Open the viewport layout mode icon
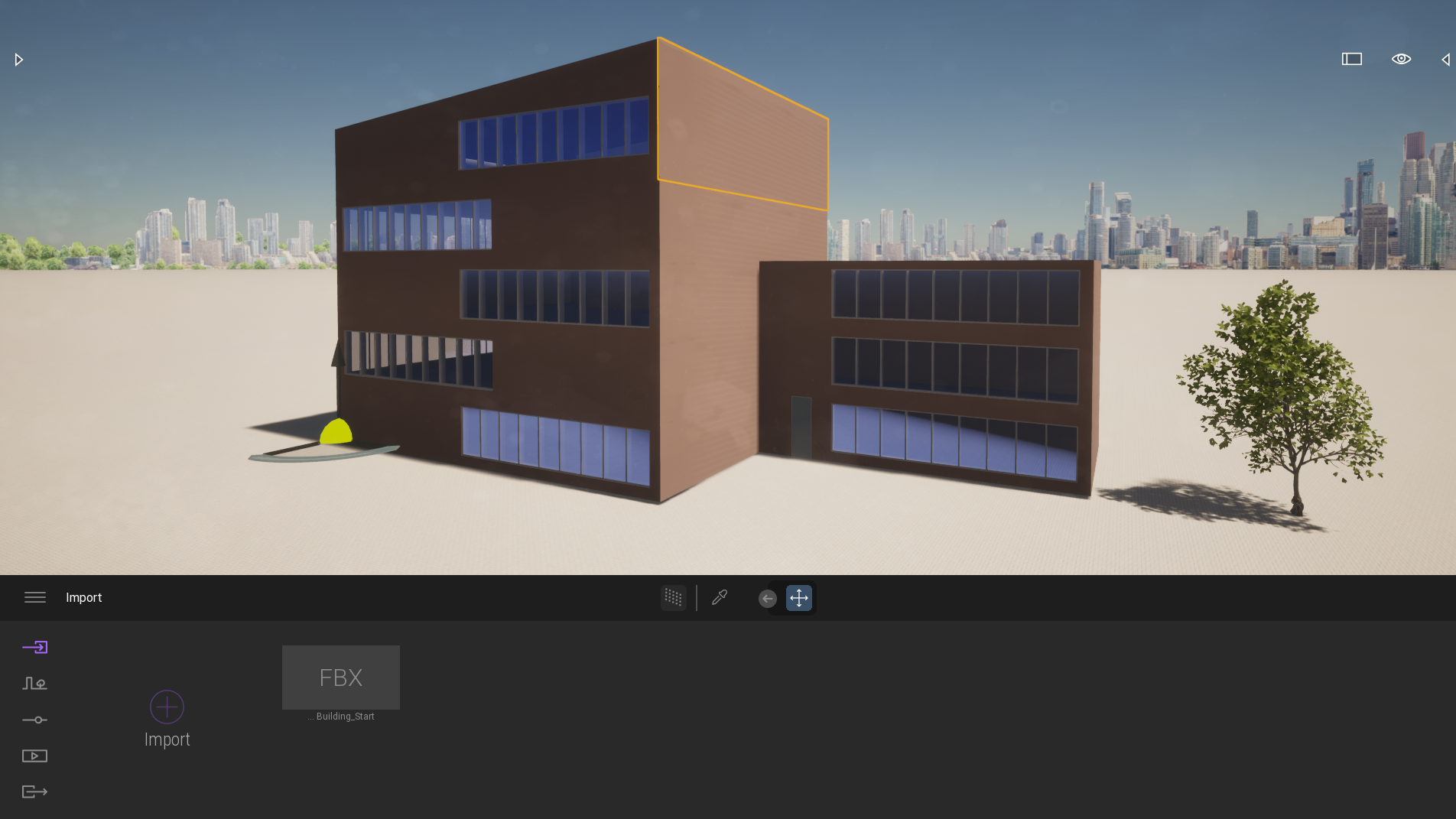Viewport: 1456px width, 819px height. (x=1351, y=59)
